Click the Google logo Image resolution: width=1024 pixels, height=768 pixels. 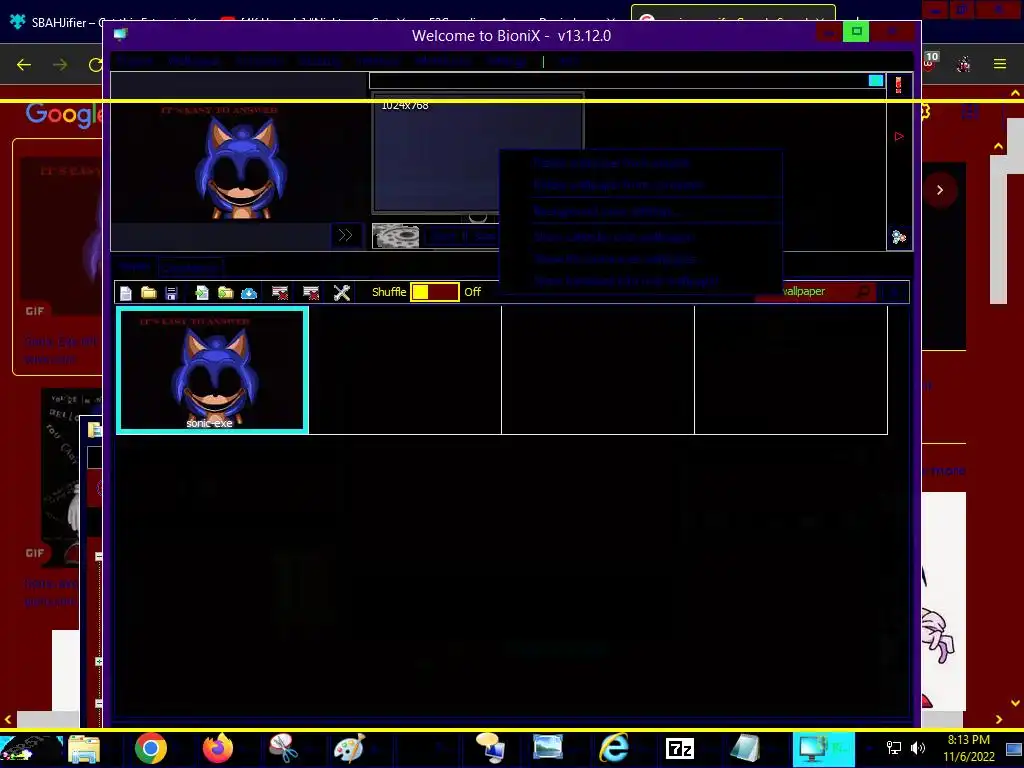click(63, 114)
